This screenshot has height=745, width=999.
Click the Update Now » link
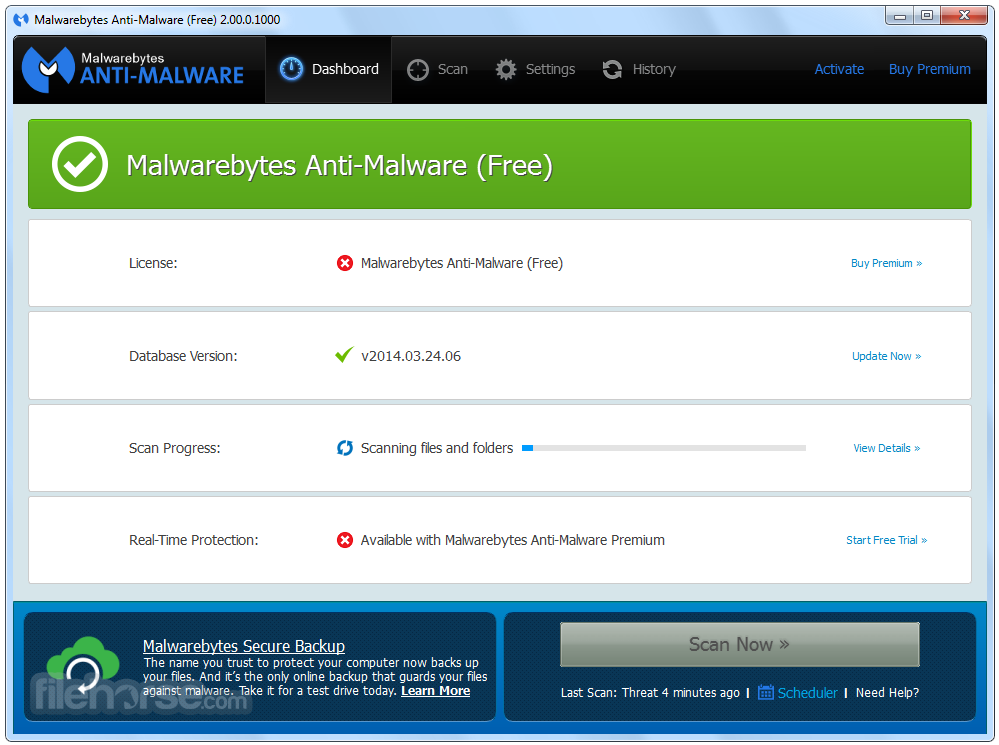pyautogui.click(x=886, y=356)
